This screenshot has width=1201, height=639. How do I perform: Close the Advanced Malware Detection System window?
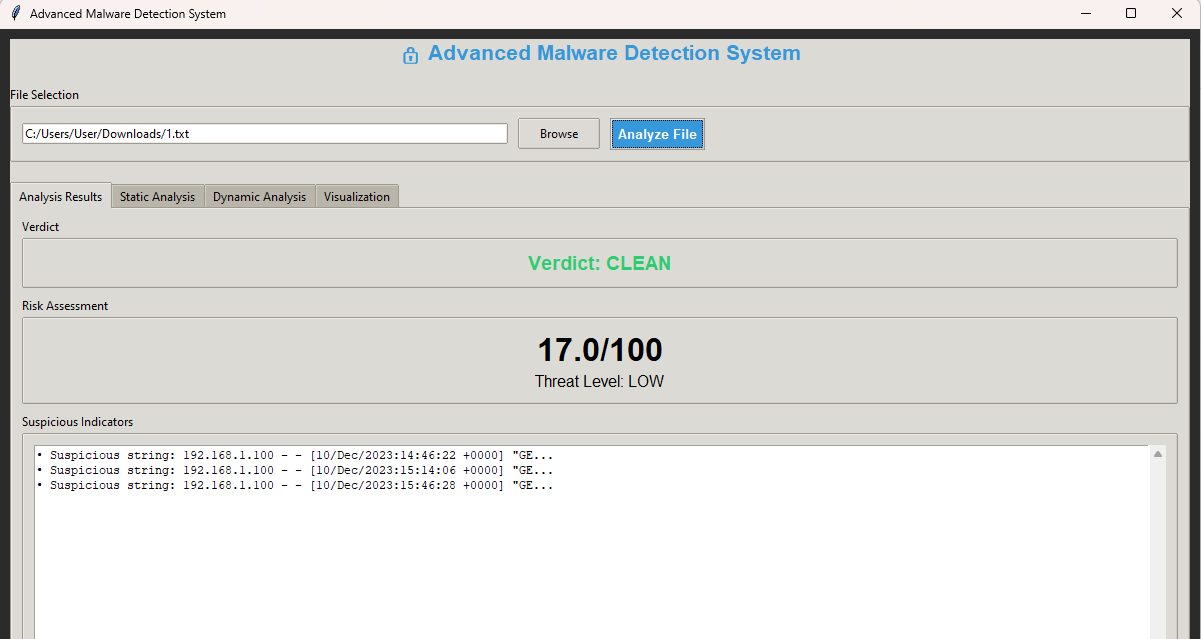pos(1177,14)
